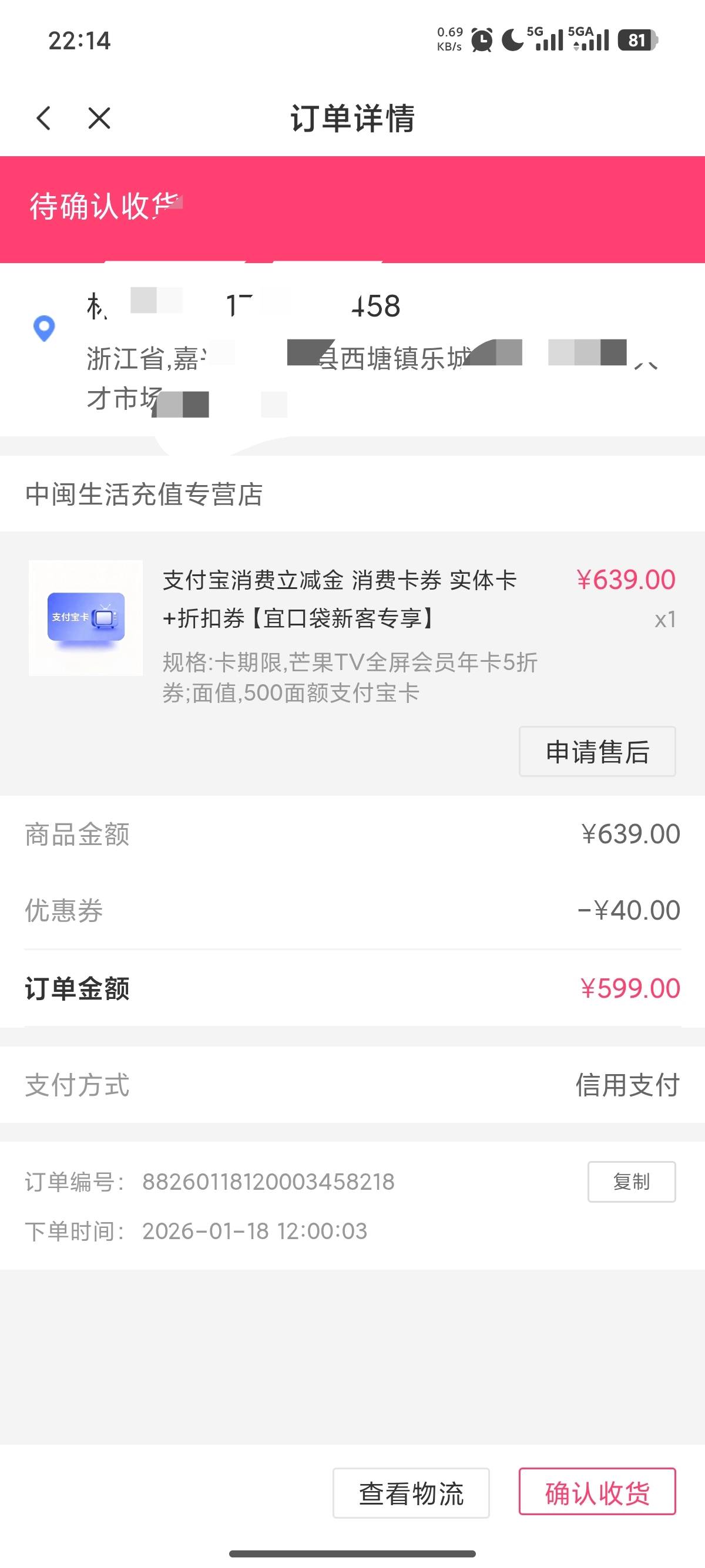Tap the battery level indicator
Screen dimensions: 705x1568
(x=637, y=41)
